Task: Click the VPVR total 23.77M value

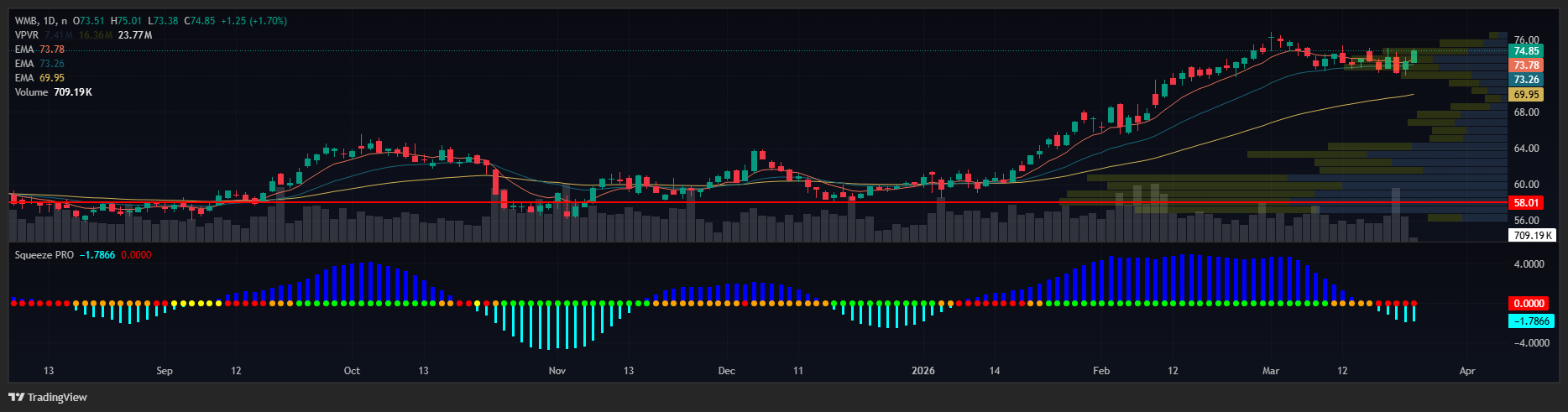Action: tap(135, 35)
